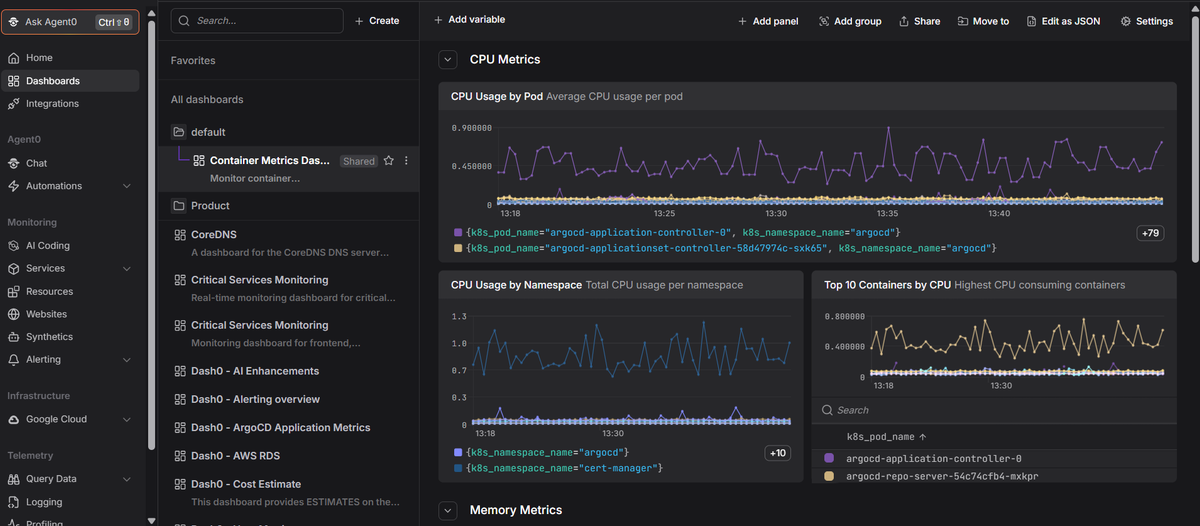
Task: Click the Share button
Action: [x=919, y=21]
